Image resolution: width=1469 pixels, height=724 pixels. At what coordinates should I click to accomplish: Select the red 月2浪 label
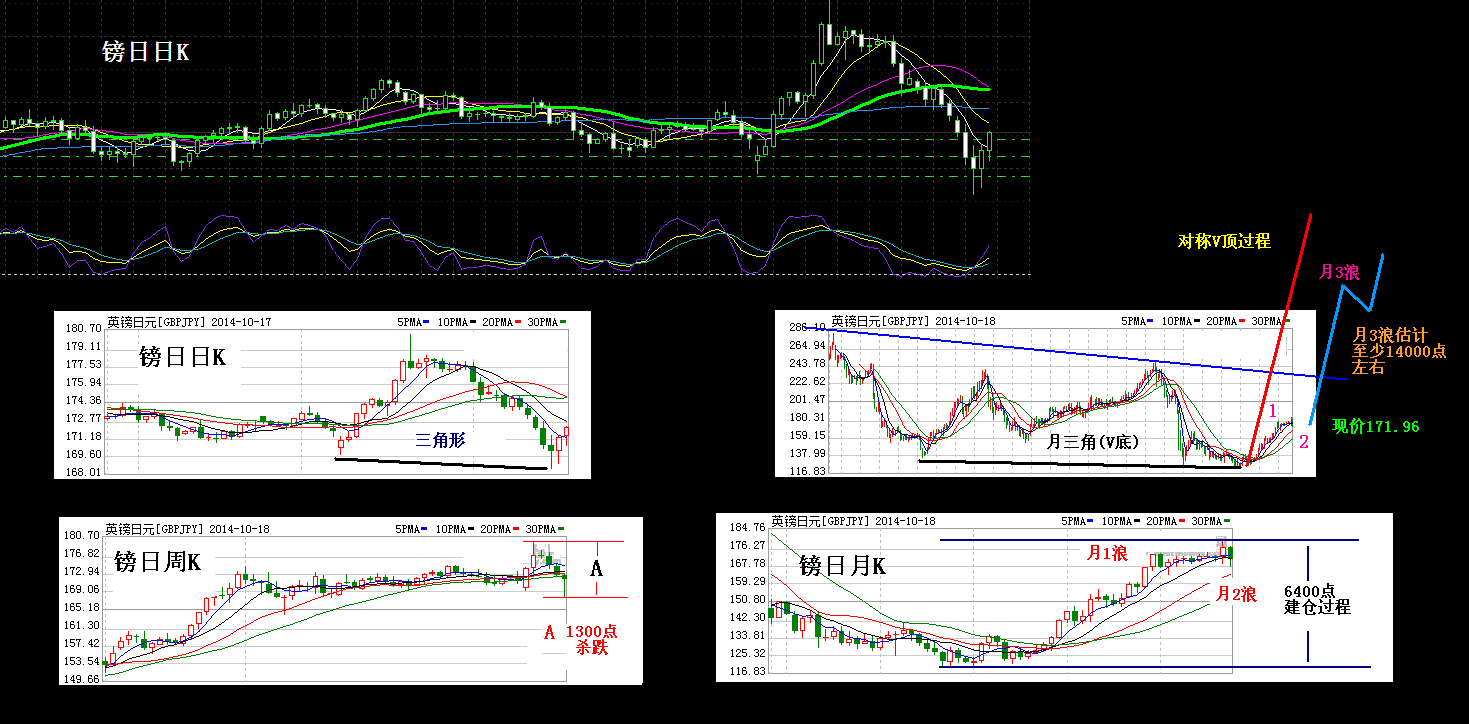click(x=1235, y=594)
